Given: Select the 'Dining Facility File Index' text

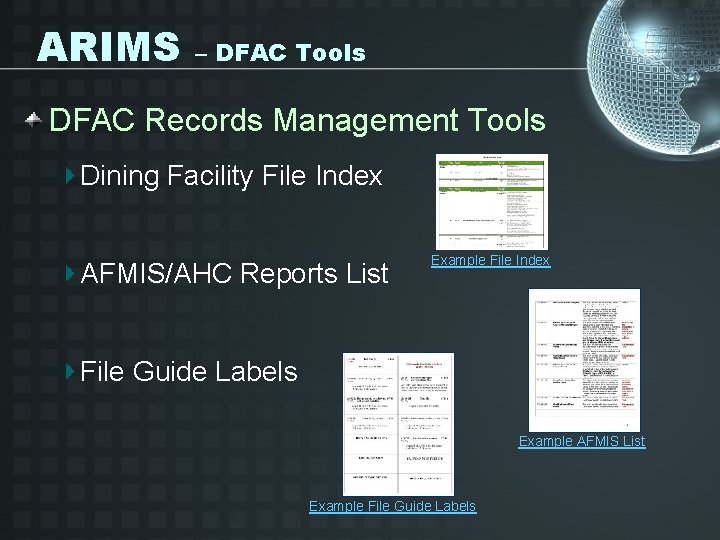Looking at the screenshot, I should (231, 176).
